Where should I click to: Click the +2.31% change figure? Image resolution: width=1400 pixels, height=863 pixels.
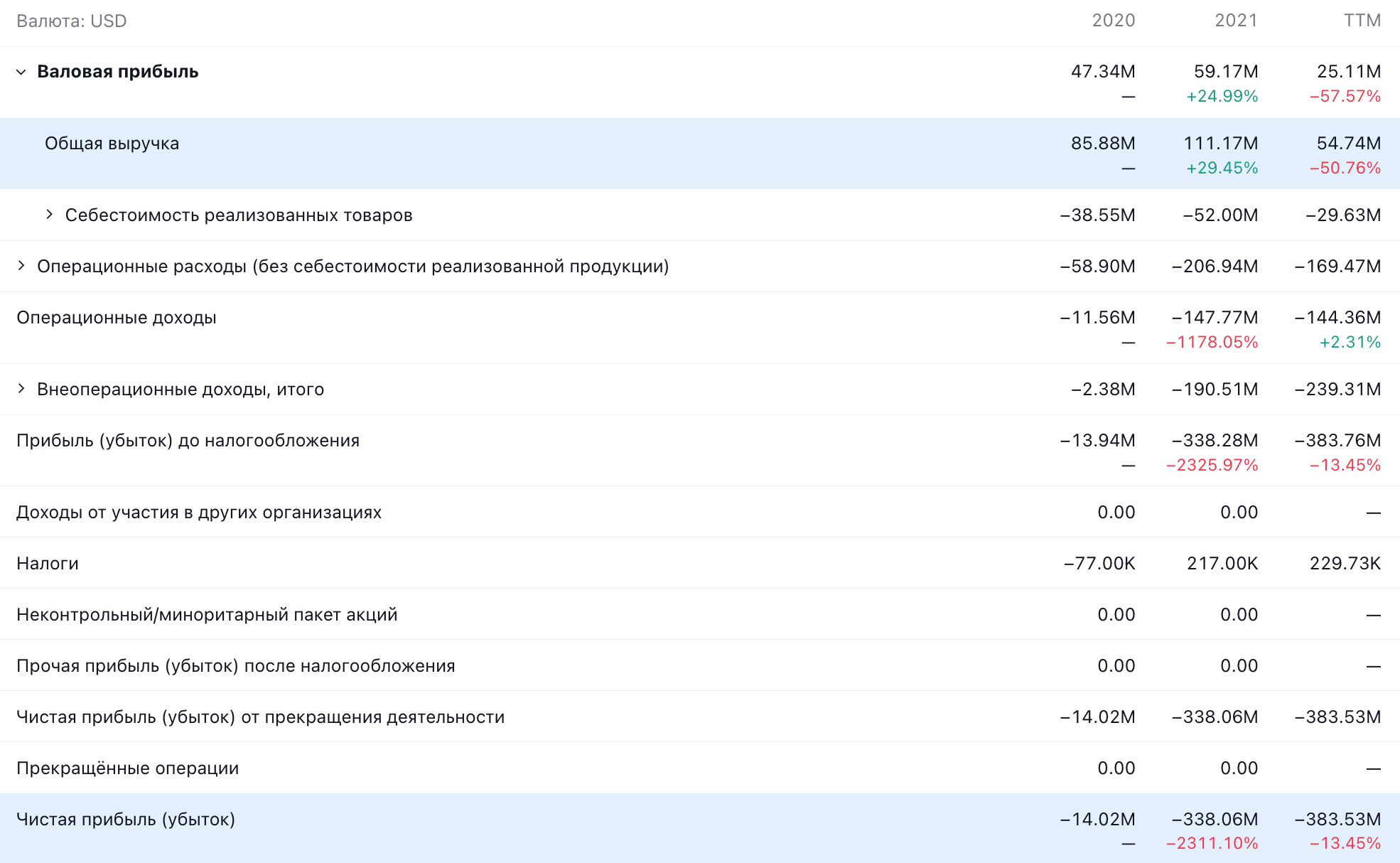pyautogui.click(x=1350, y=342)
